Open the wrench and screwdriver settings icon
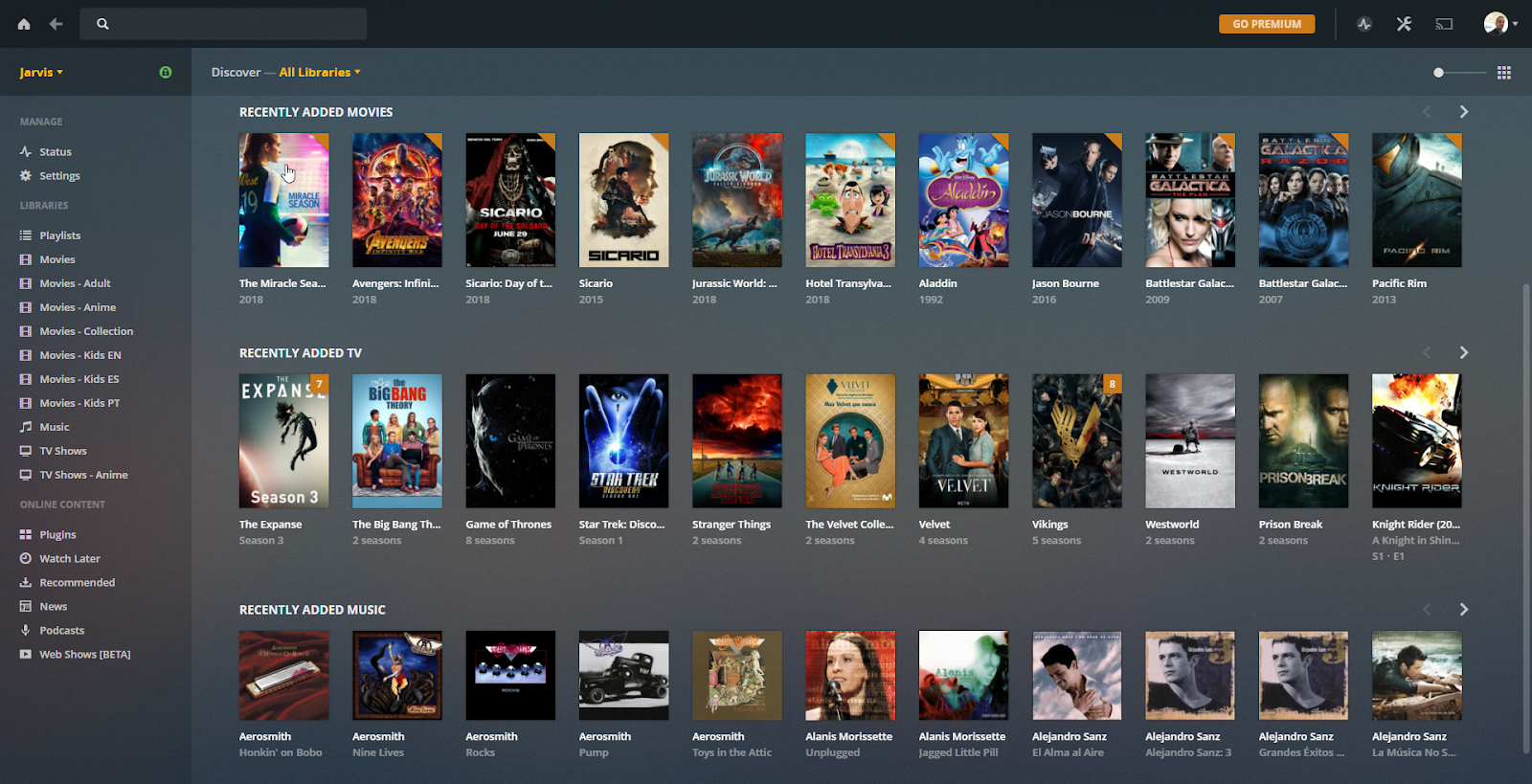Screen dimensions: 1532x784 tap(1404, 24)
